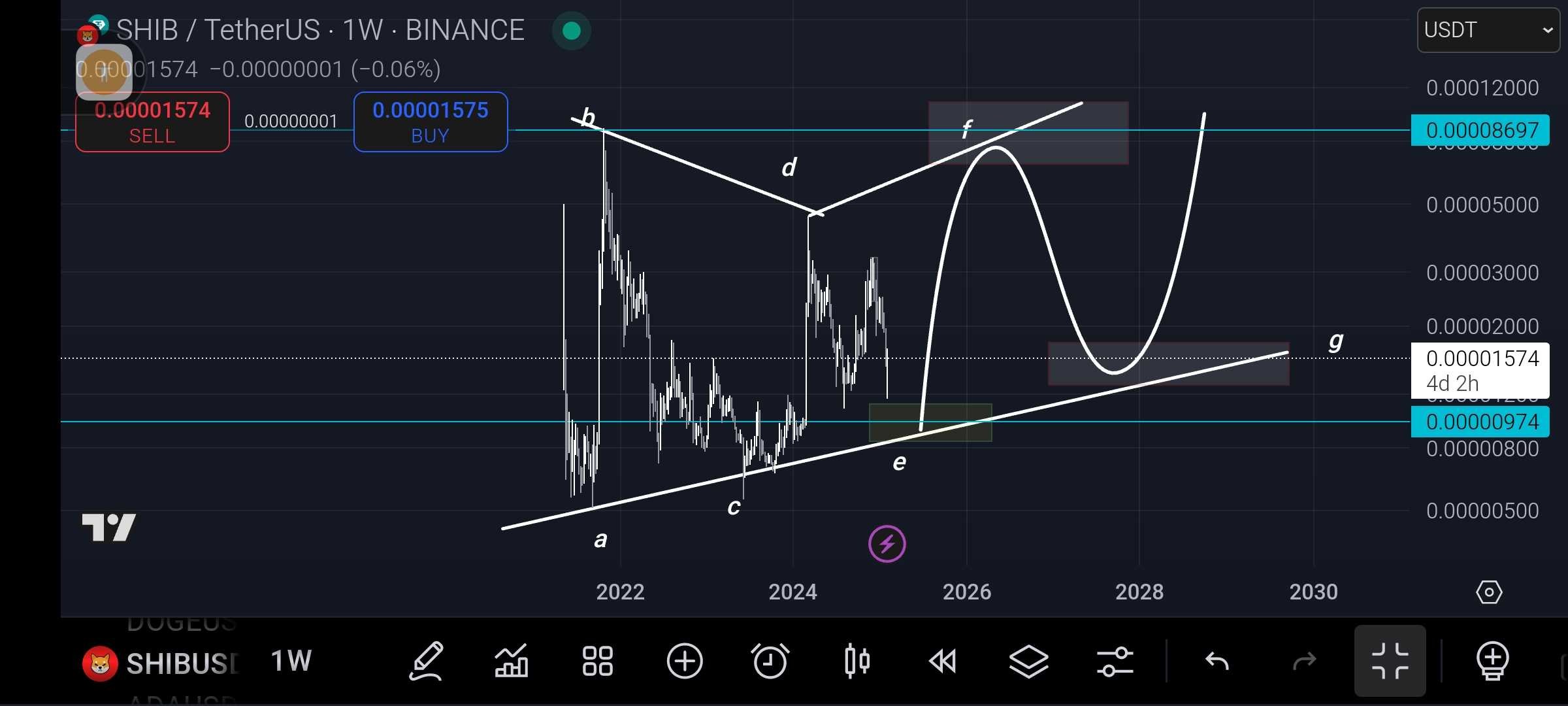Click the 0.00003000 price scale value
The width and height of the screenshot is (1568, 706).
point(1482,273)
